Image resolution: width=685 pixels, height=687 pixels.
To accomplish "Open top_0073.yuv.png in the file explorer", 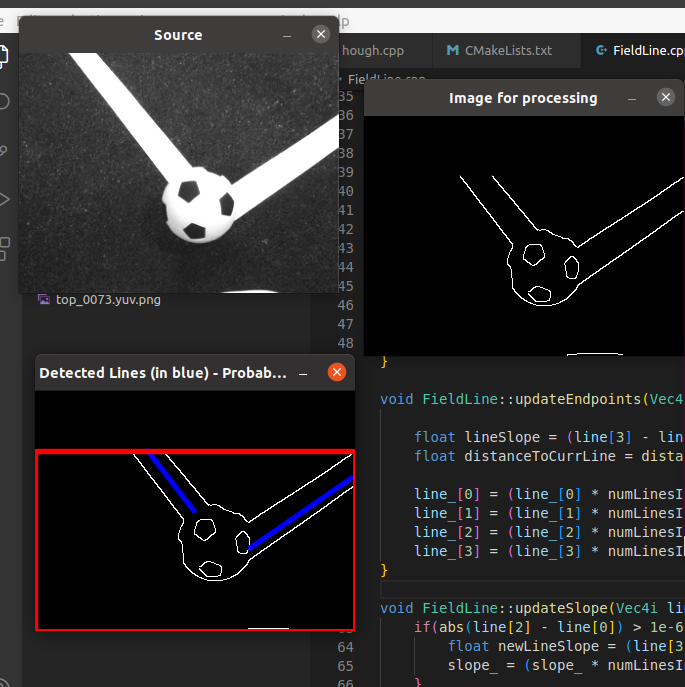I will click(x=107, y=299).
